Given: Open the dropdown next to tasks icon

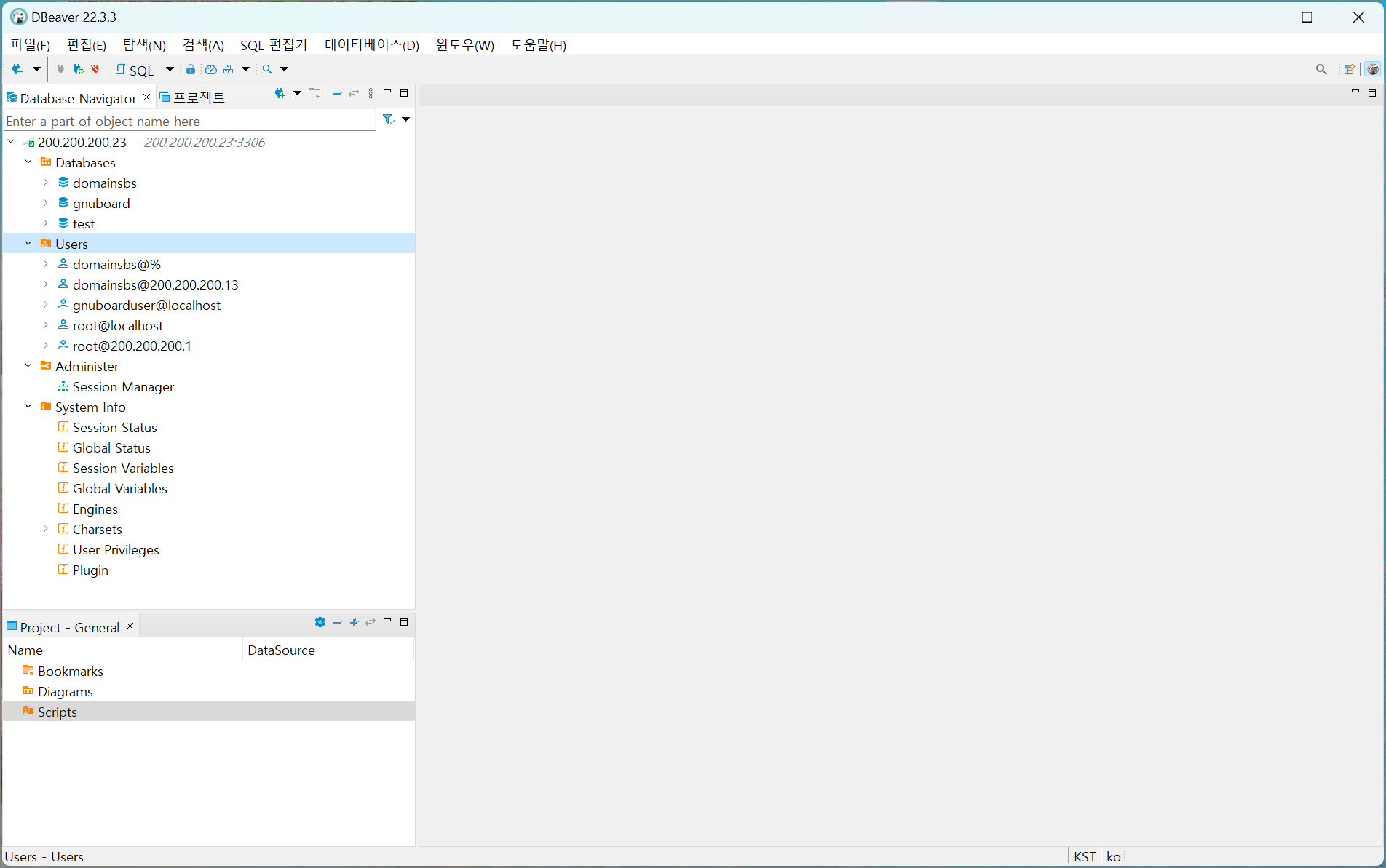Looking at the screenshot, I should pyautogui.click(x=246, y=69).
